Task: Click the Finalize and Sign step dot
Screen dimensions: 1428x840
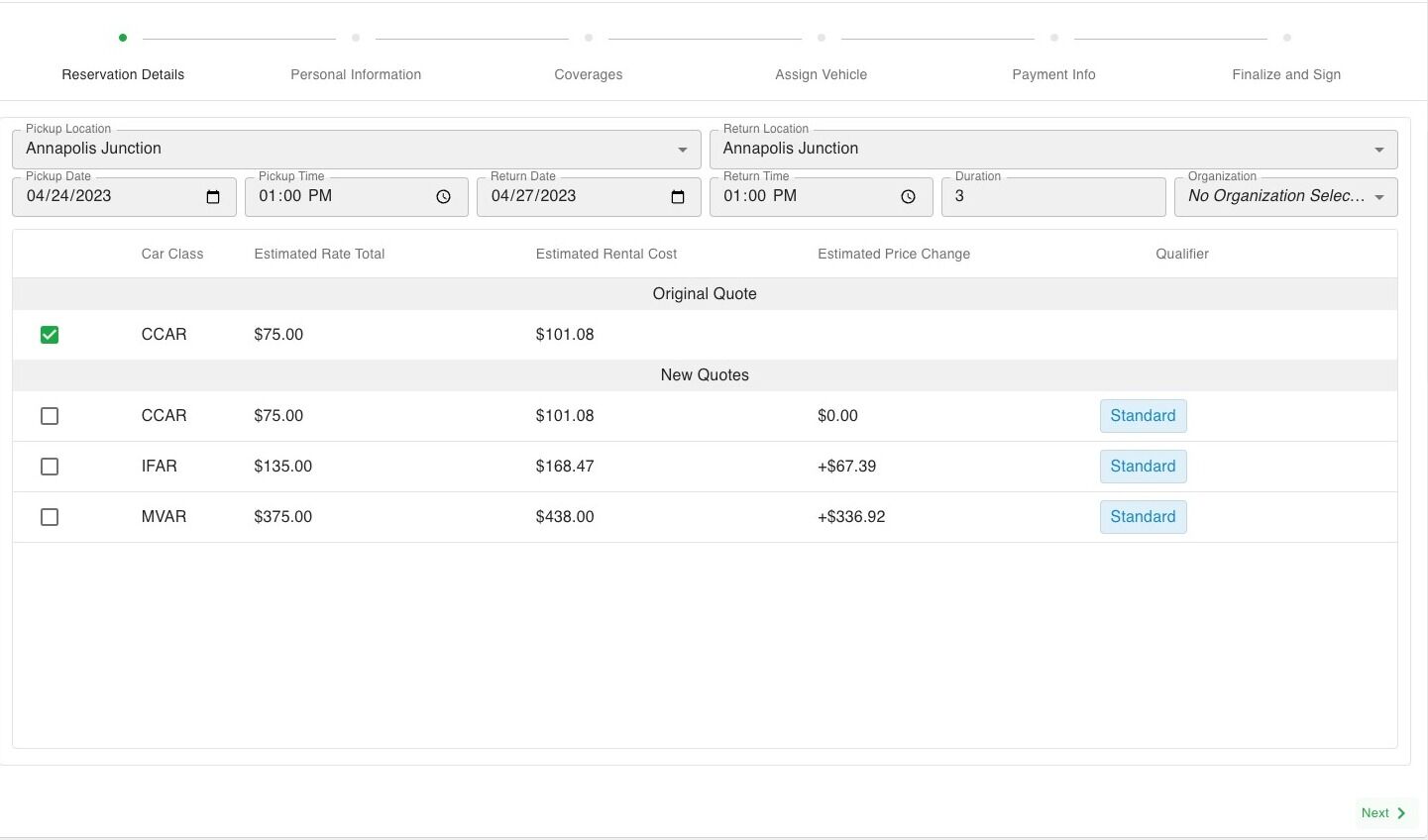Action: click(1286, 37)
